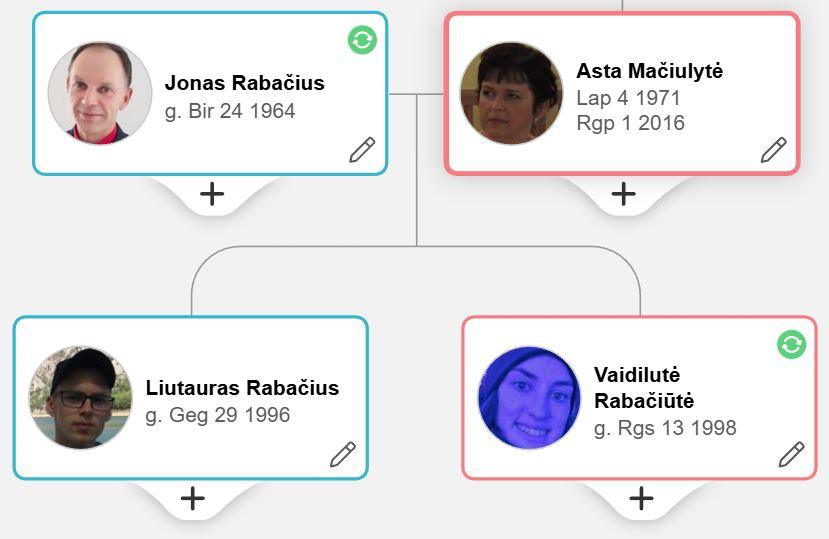Screen dimensions: 829x539
Task: Open Jonas Rabačius profile photo
Action: (x=100, y=93)
